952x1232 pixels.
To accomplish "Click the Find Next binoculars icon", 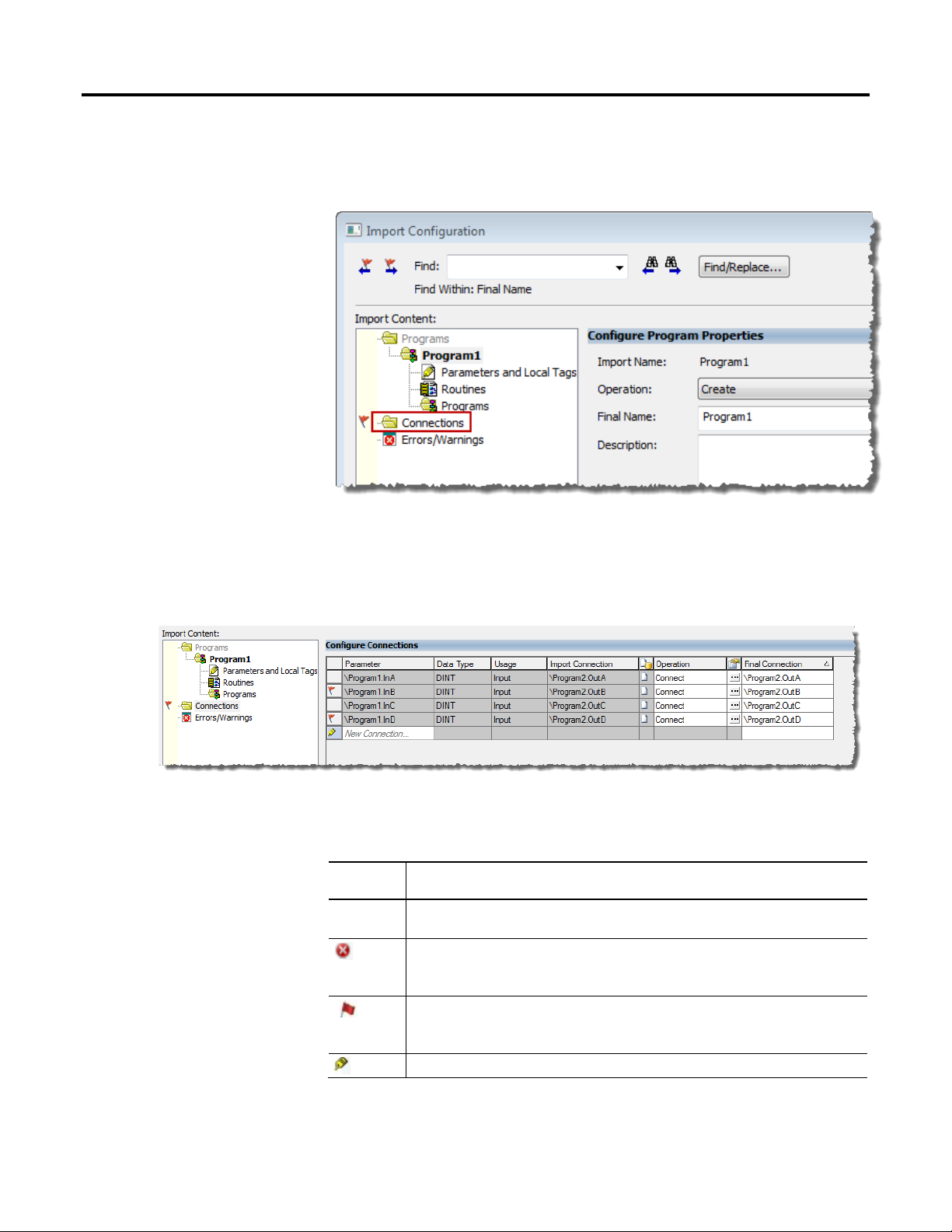I will 672,266.
